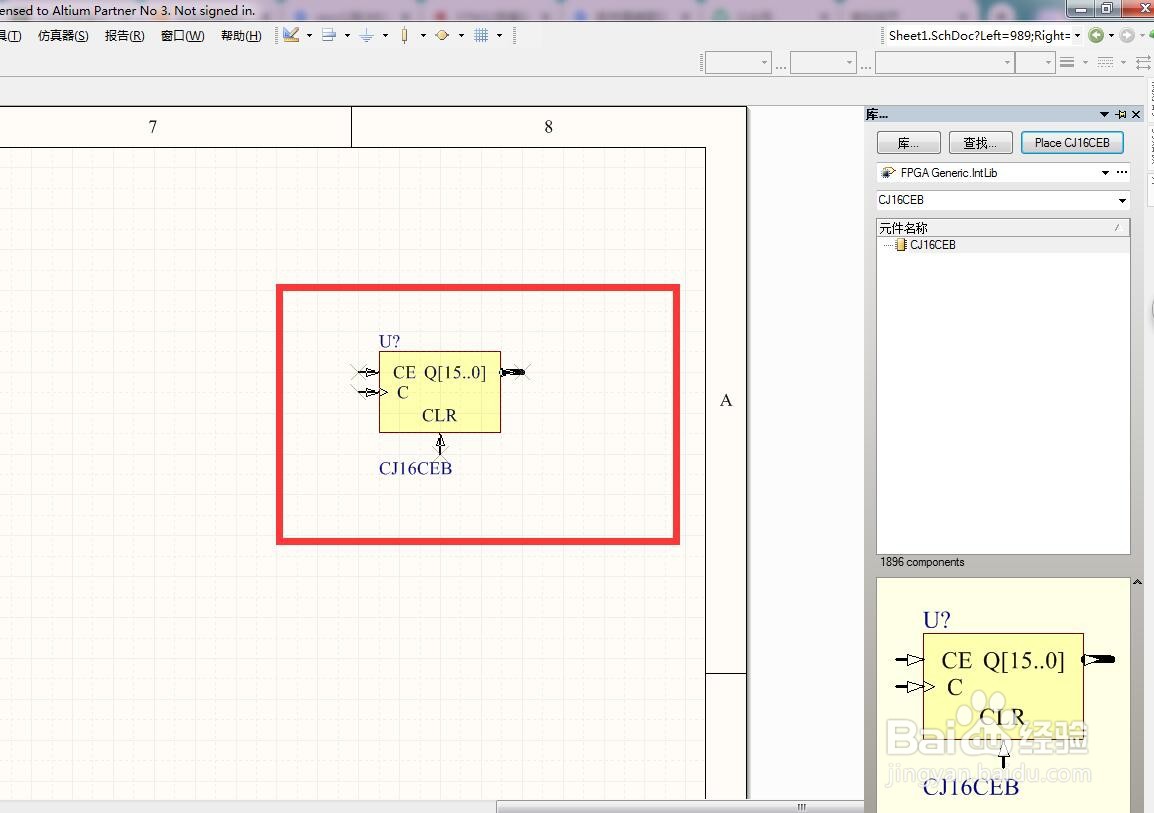Screen dimensions: 1154x813
Task: Expand the alignment tools dropdown arrow
Action: pyautogui.click(x=347, y=35)
